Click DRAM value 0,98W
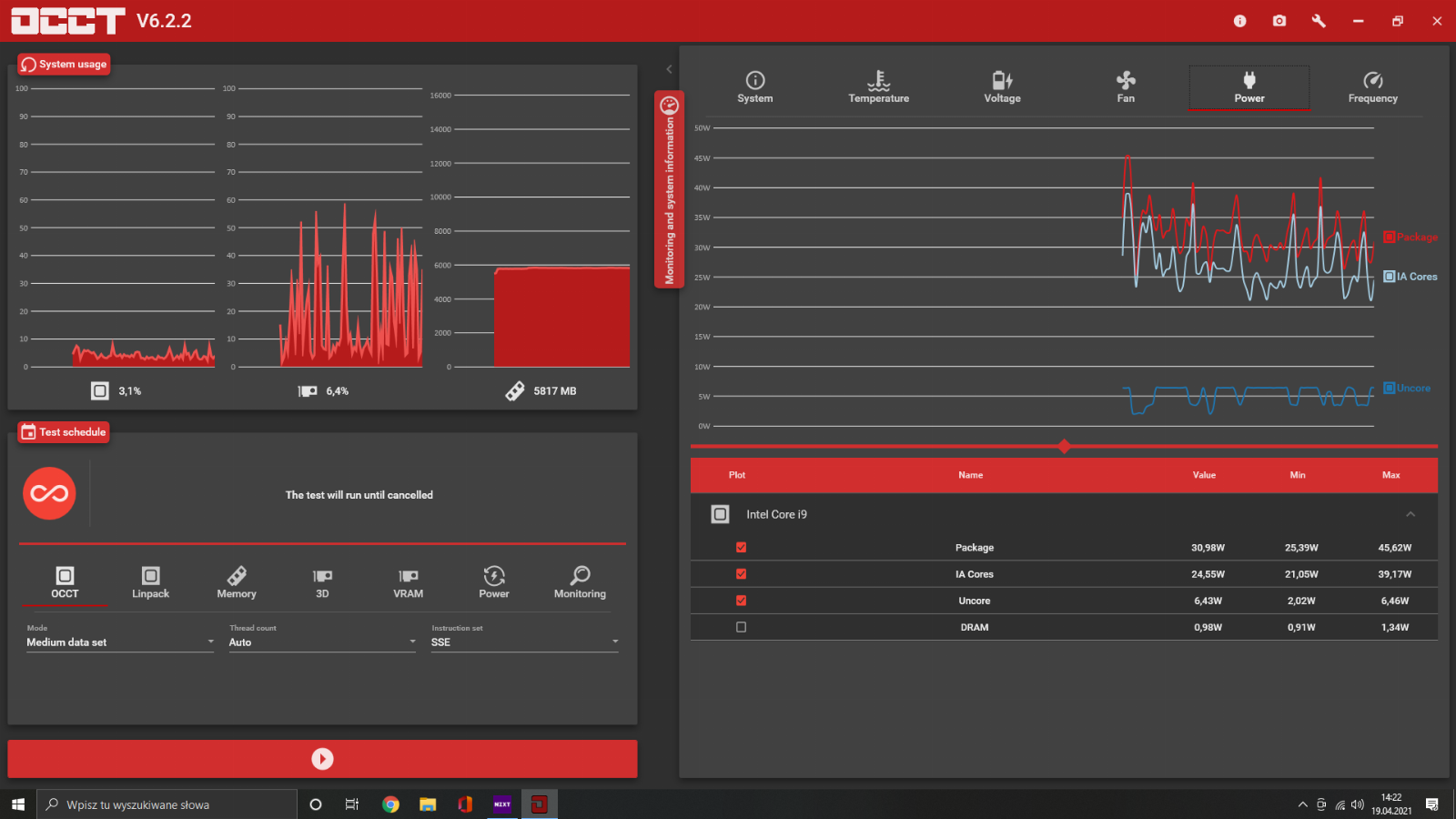 (x=1208, y=627)
